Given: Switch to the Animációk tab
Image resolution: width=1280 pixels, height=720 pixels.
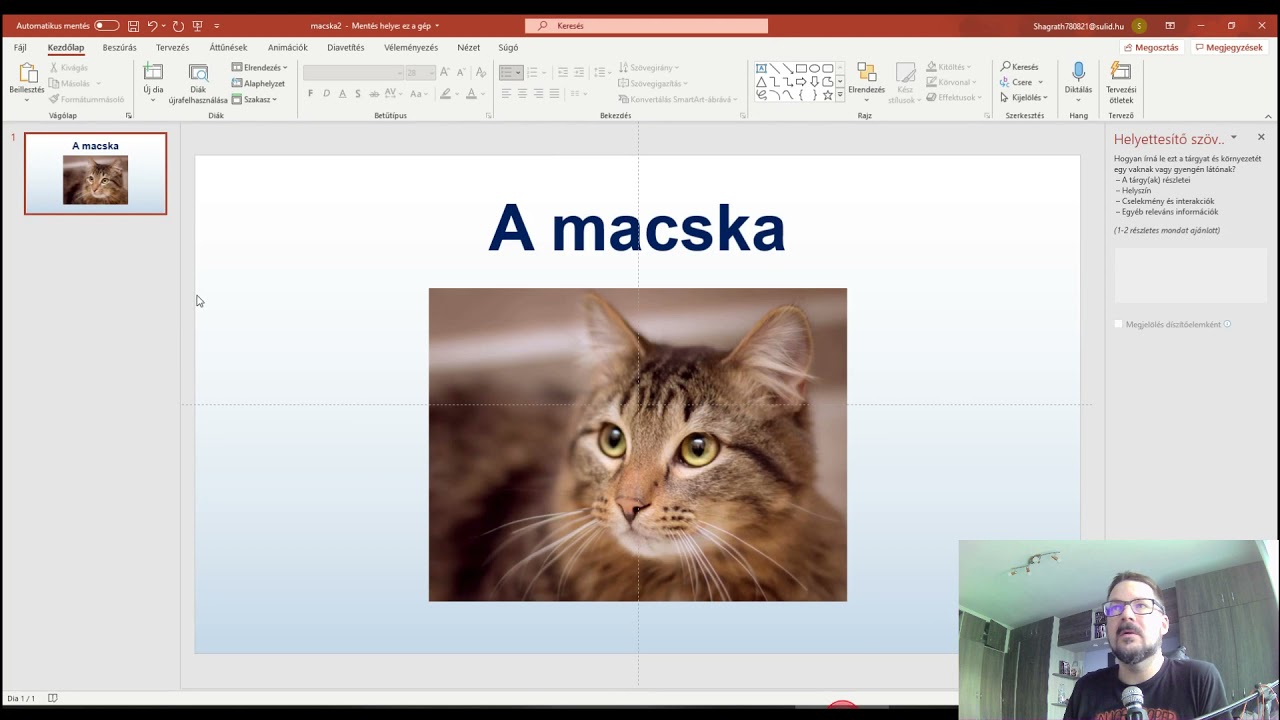Looking at the screenshot, I should coord(288,47).
